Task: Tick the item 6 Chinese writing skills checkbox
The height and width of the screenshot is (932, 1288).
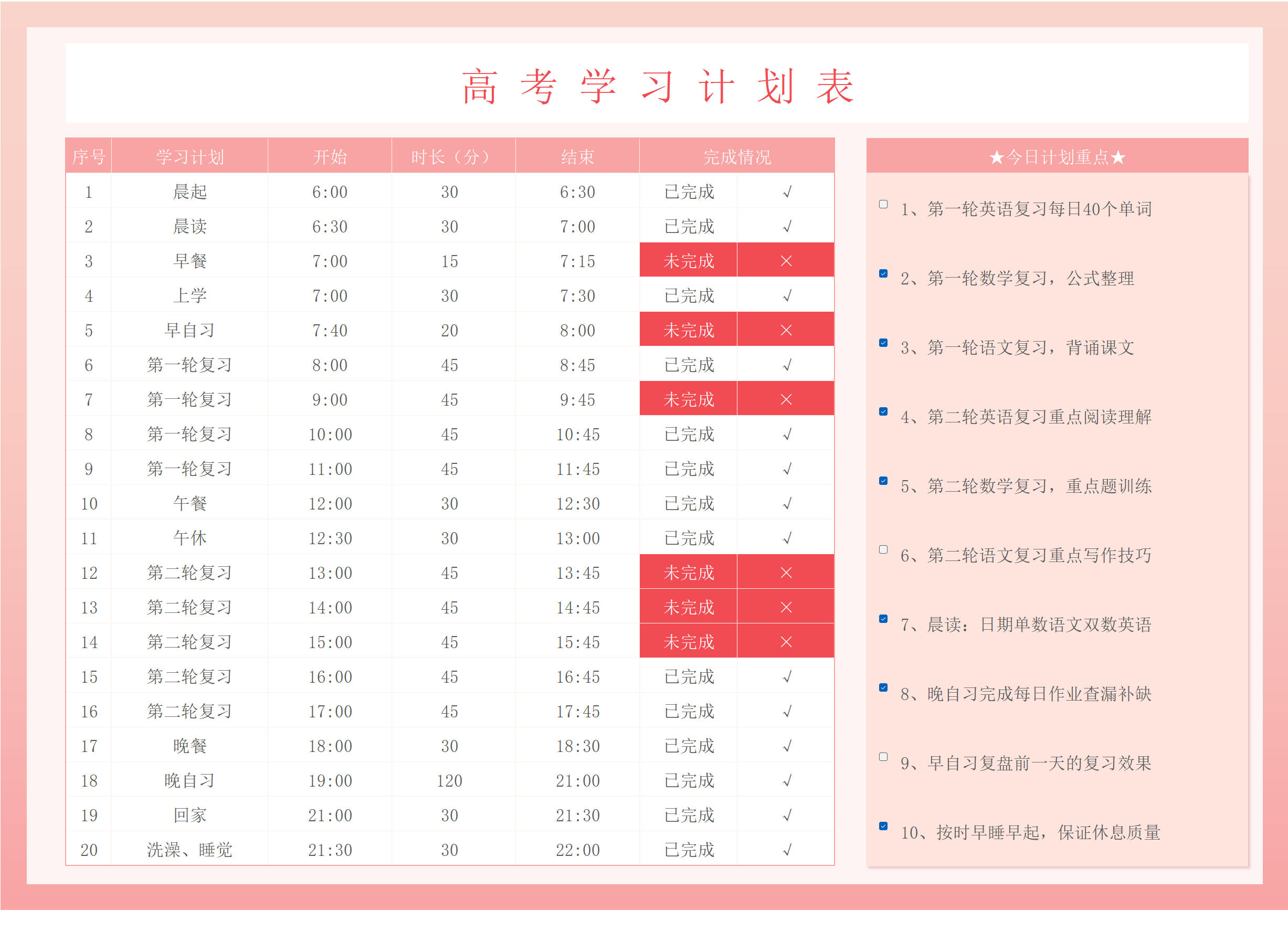Action: pos(883,550)
